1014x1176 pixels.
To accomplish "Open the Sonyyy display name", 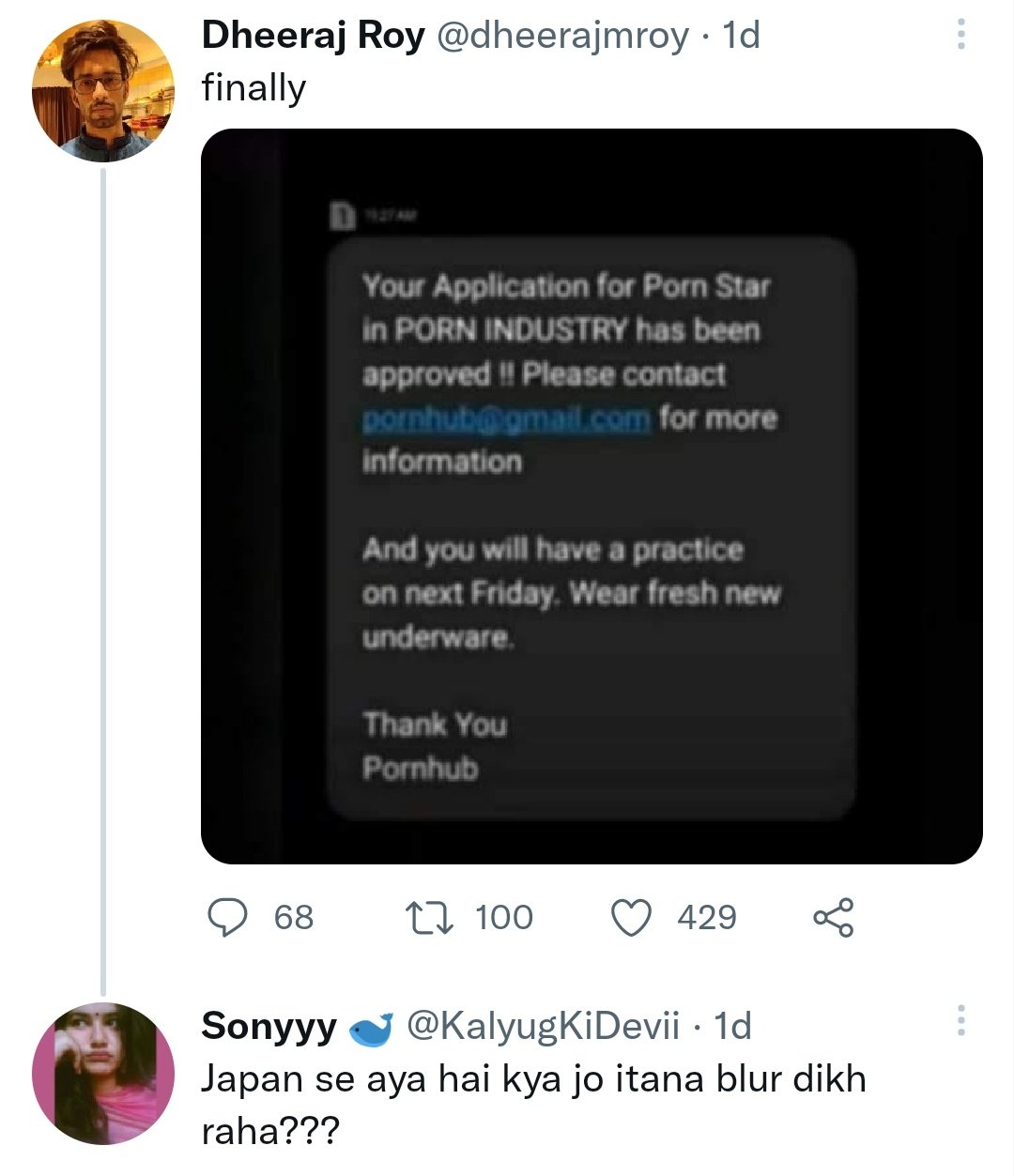I will (269, 1027).
